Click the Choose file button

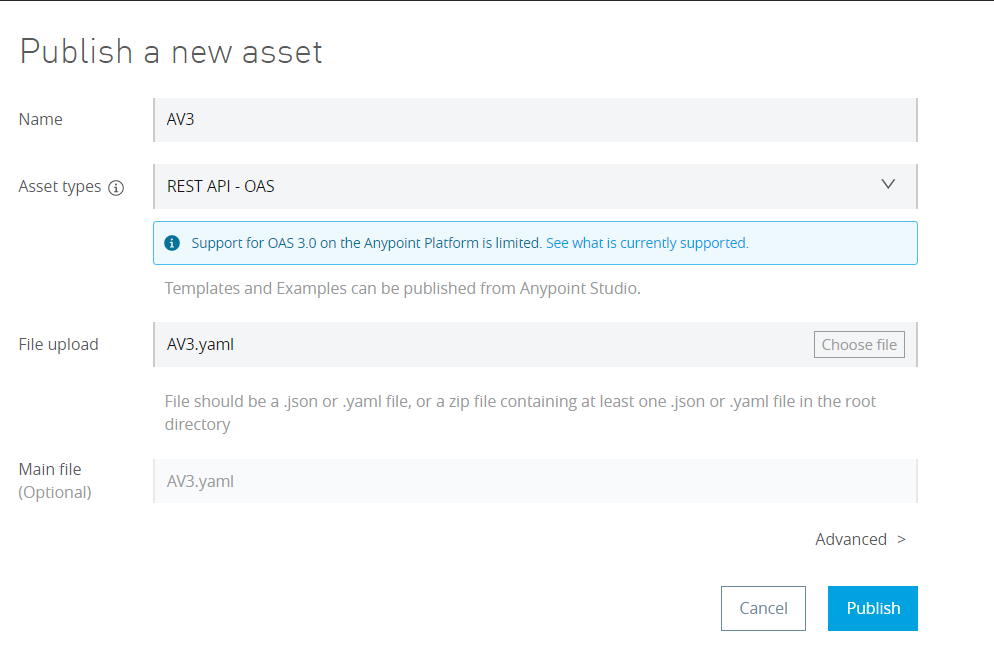(x=859, y=344)
